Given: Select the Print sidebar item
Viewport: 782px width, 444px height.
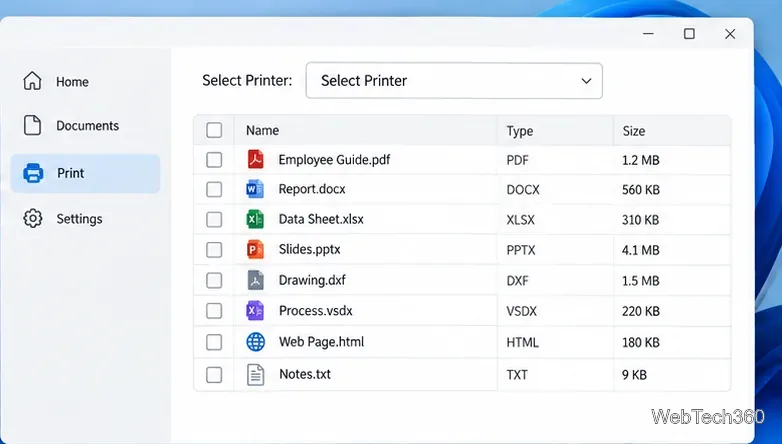Looking at the screenshot, I should [85, 173].
